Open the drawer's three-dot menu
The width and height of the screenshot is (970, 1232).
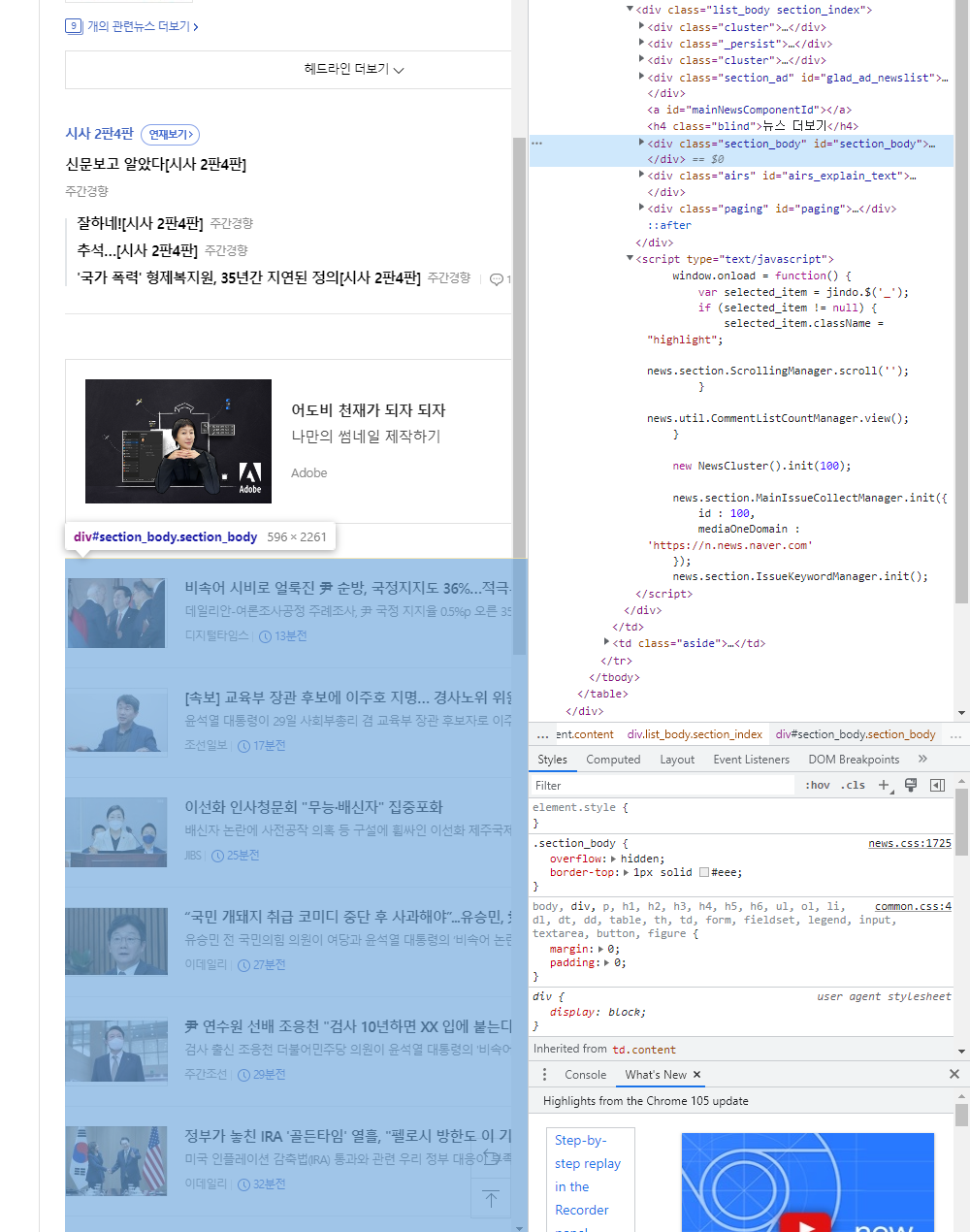pos(544,1075)
